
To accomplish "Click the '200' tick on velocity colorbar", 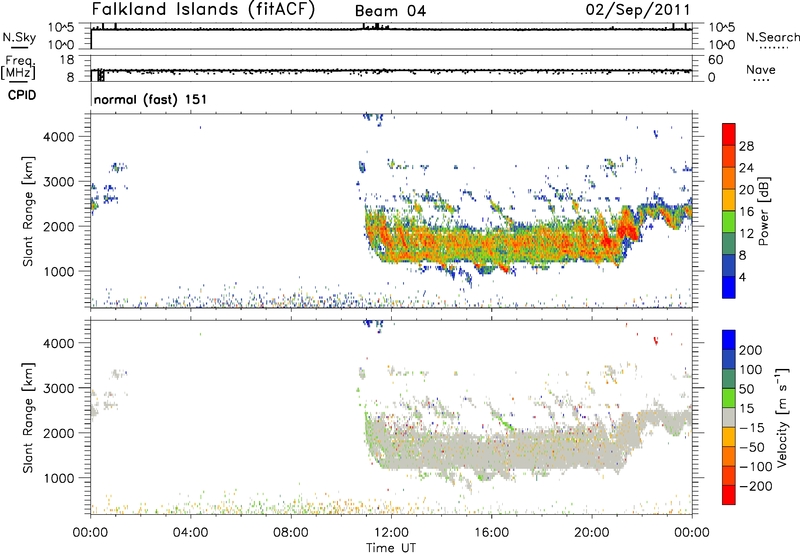I will [751, 350].
